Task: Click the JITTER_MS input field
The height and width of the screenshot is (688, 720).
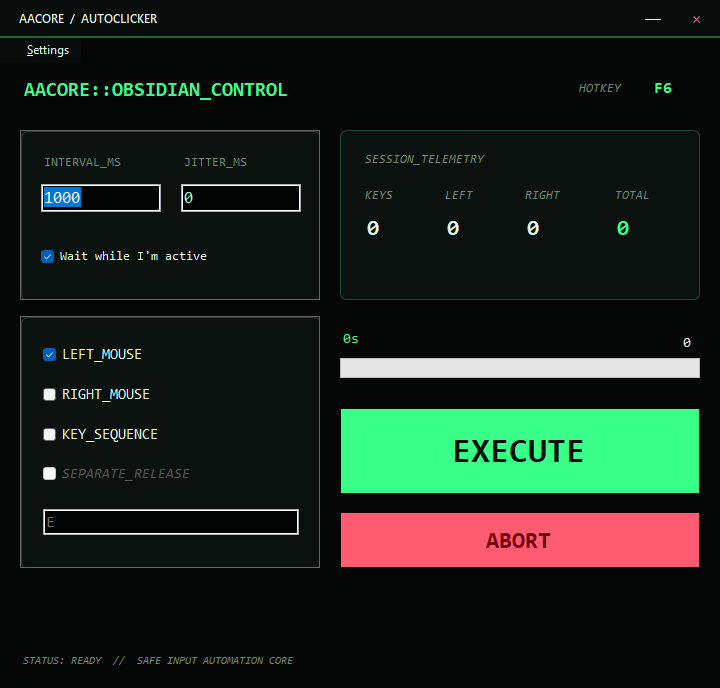Action: click(241, 198)
